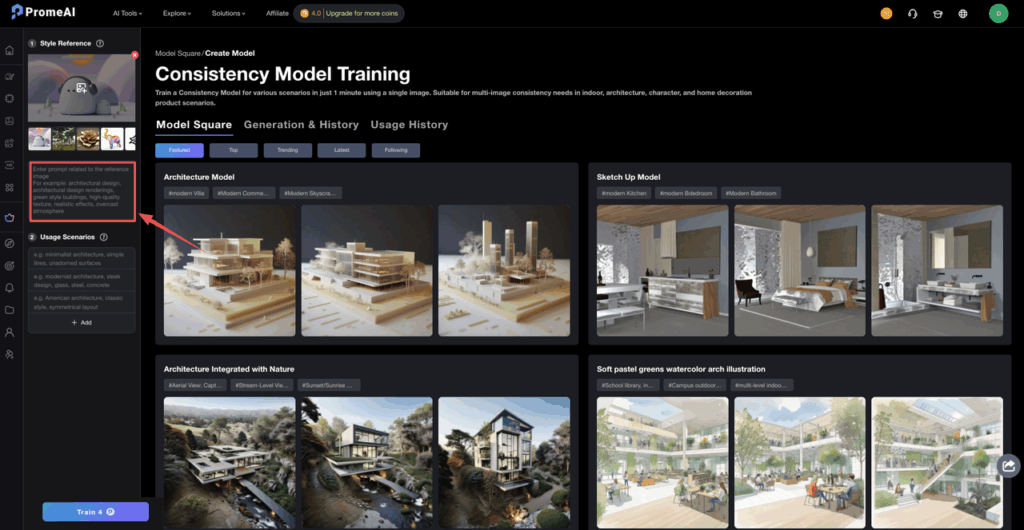Open the Architecture Model skyscraper thumbnail
1024x530 pixels.
(504, 271)
